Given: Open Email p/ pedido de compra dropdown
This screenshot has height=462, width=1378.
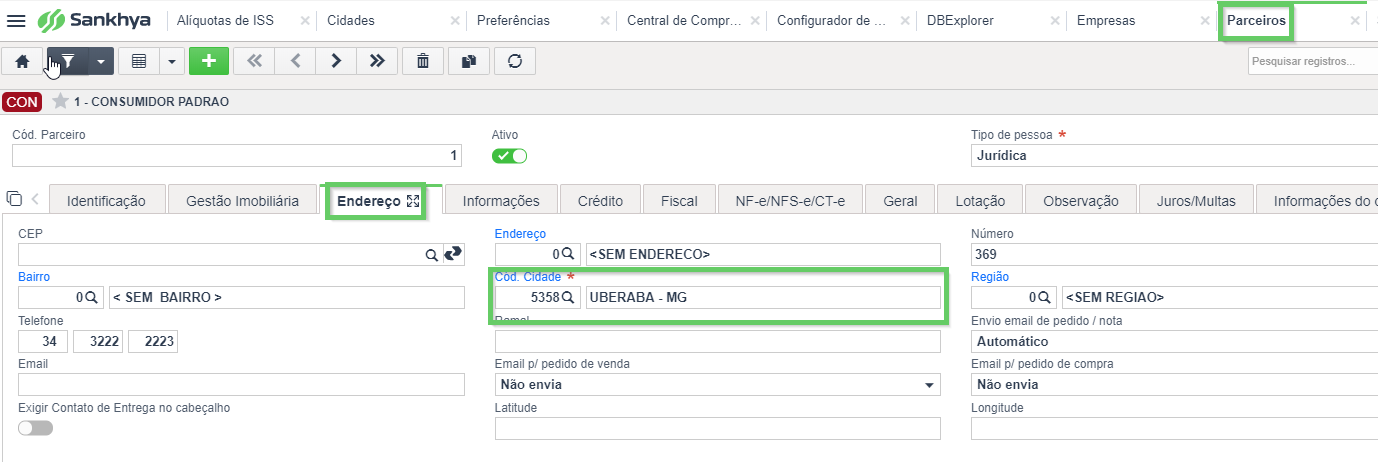Looking at the screenshot, I should click(1174, 385).
